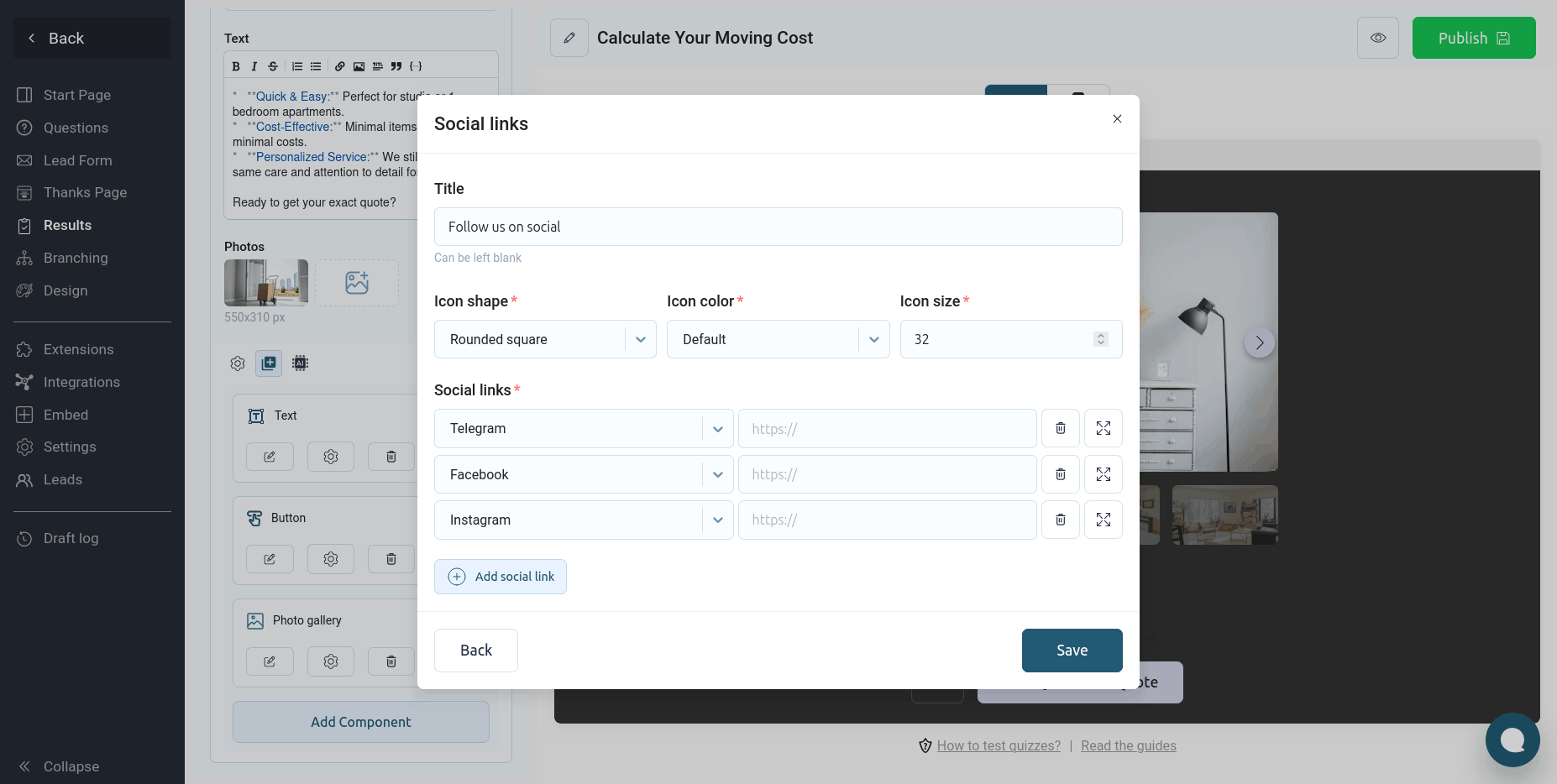Viewport: 1557px width, 784px height.
Task: Click the pencil edit icon beside quiz title
Action: (x=569, y=38)
